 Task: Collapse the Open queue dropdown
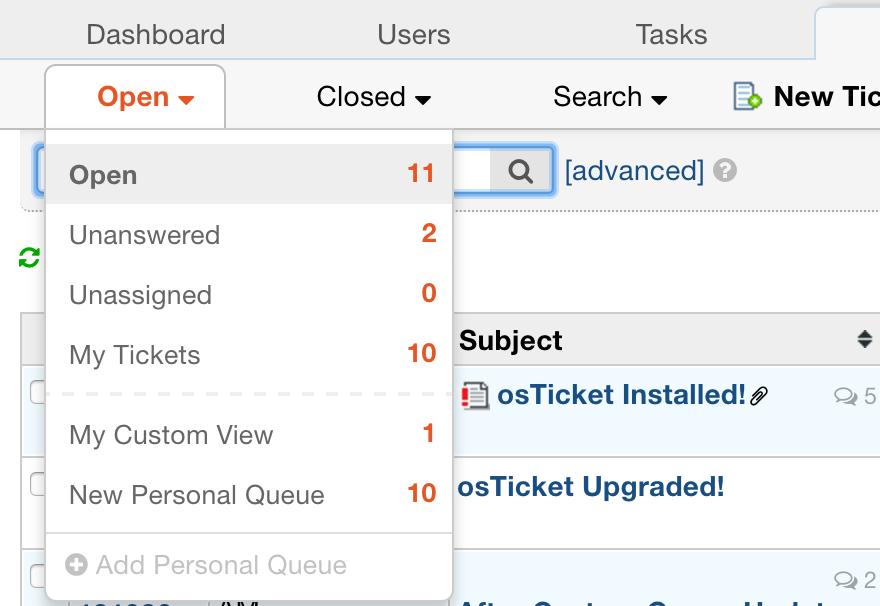tap(135, 96)
